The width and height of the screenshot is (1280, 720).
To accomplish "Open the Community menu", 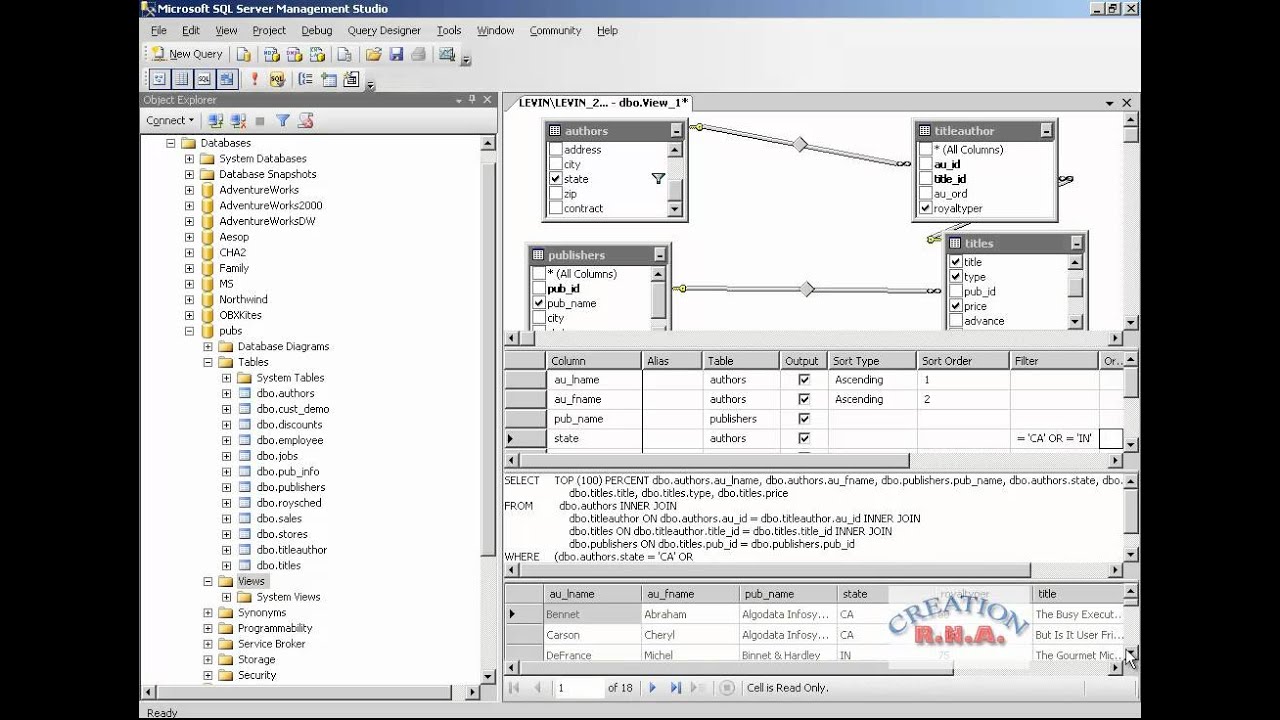I will pyautogui.click(x=555, y=31).
